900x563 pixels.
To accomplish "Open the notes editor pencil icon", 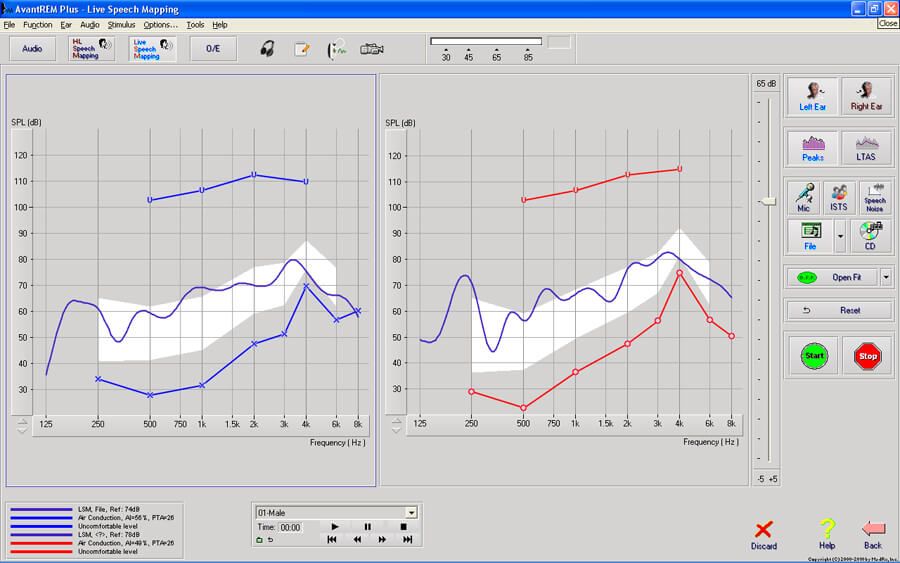I will coord(302,49).
